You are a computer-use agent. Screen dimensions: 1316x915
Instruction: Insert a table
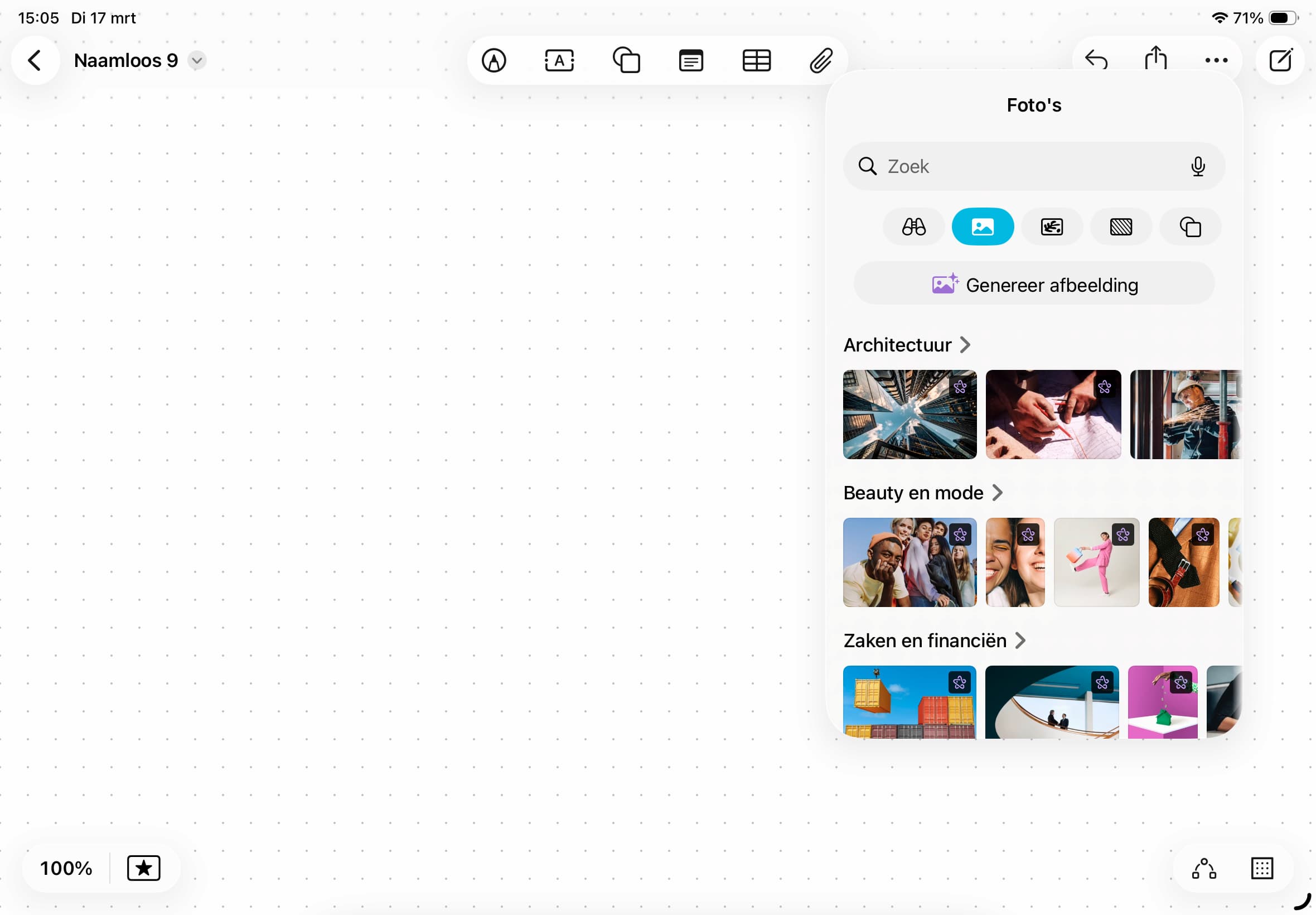pyautogui.click(x=756, y=60)
